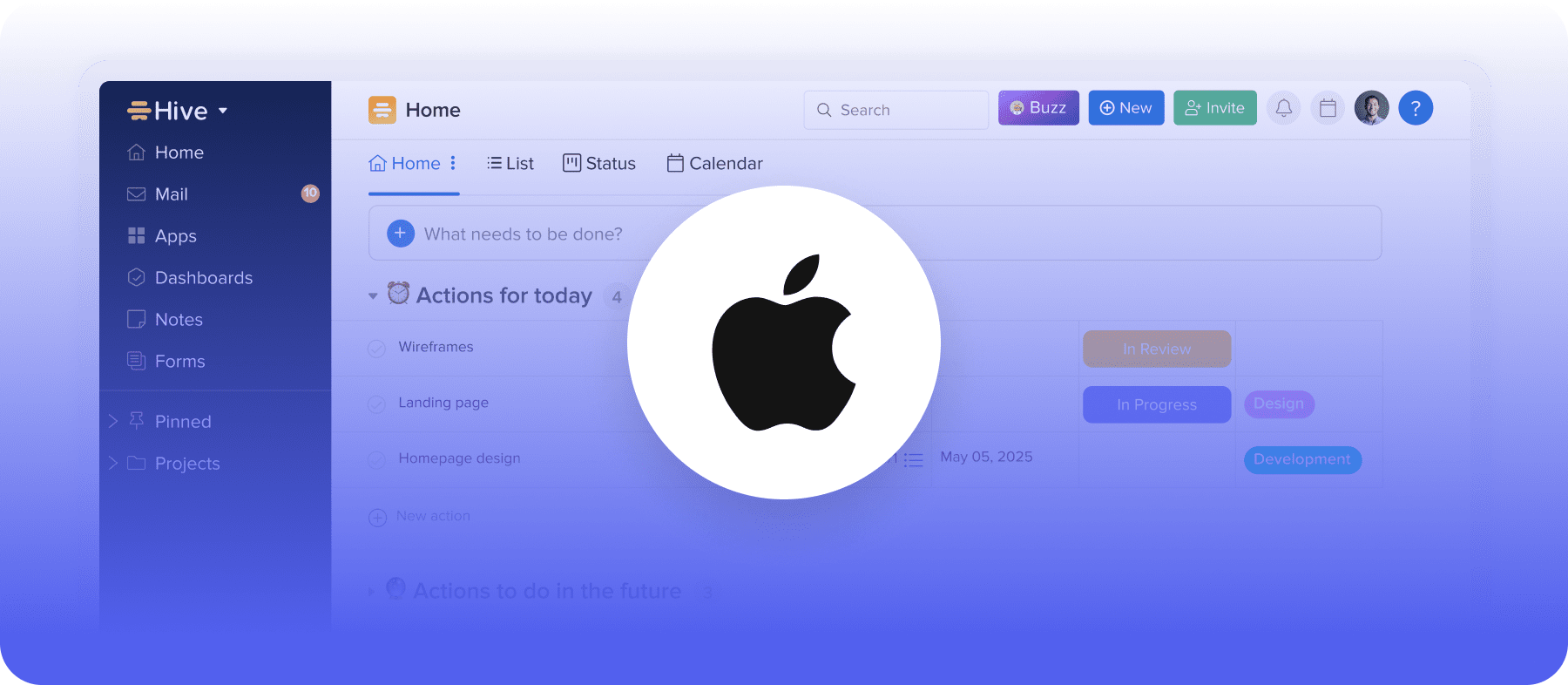Mark Homepage design as complete
1568x685 pixels.
[x=377, y=460]
